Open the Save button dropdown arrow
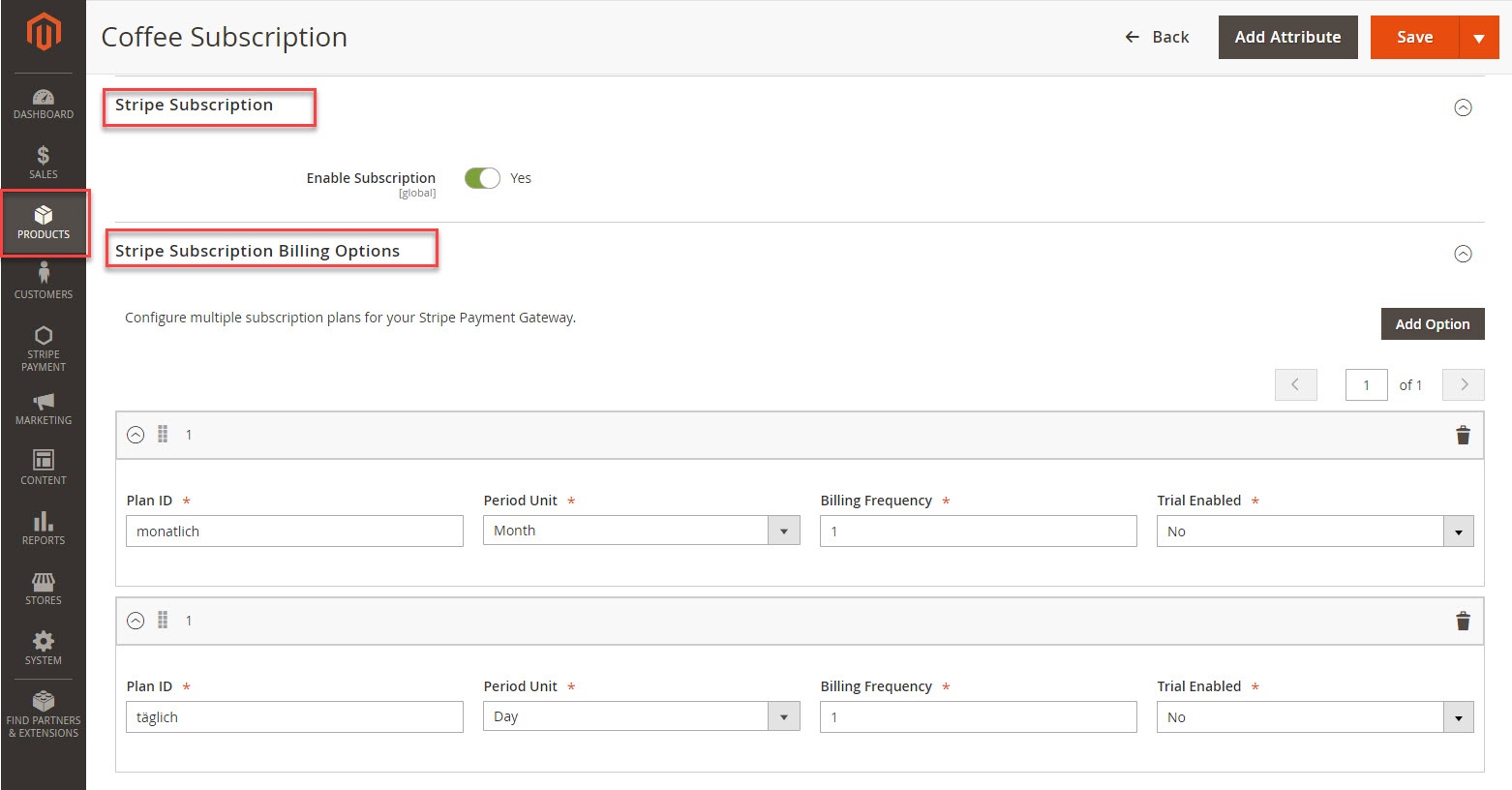1512x790 pixels. [x=1478, y=38]
